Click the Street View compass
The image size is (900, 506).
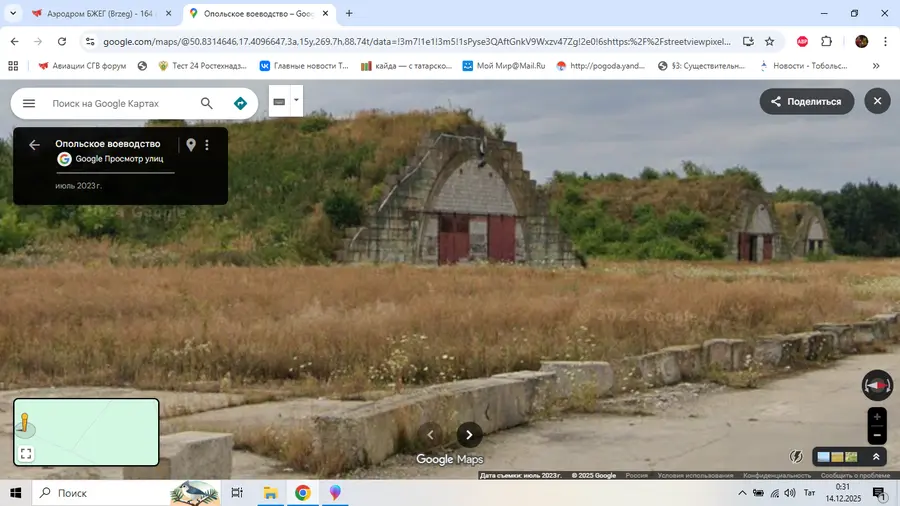[877, 385]
